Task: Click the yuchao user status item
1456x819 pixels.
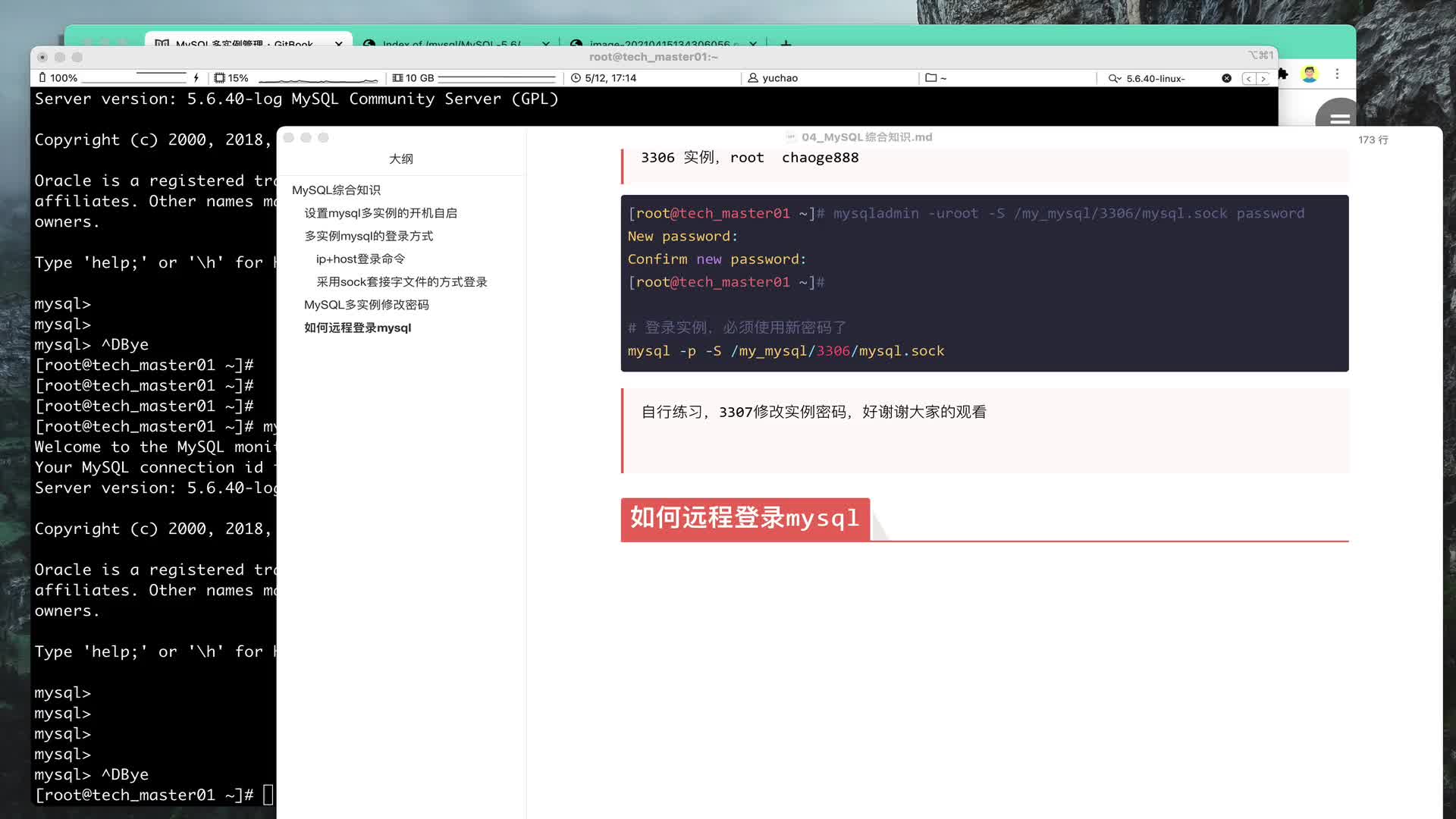Action: pos(773,78)
